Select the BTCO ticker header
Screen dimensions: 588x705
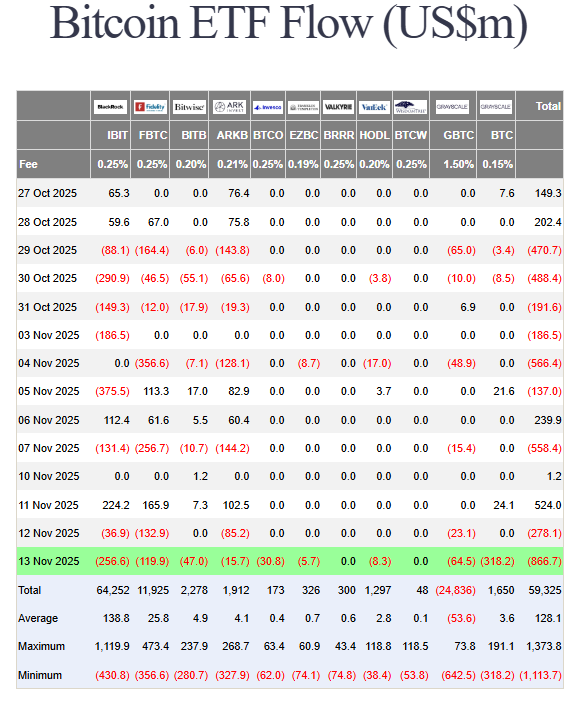tap(268, 135)
